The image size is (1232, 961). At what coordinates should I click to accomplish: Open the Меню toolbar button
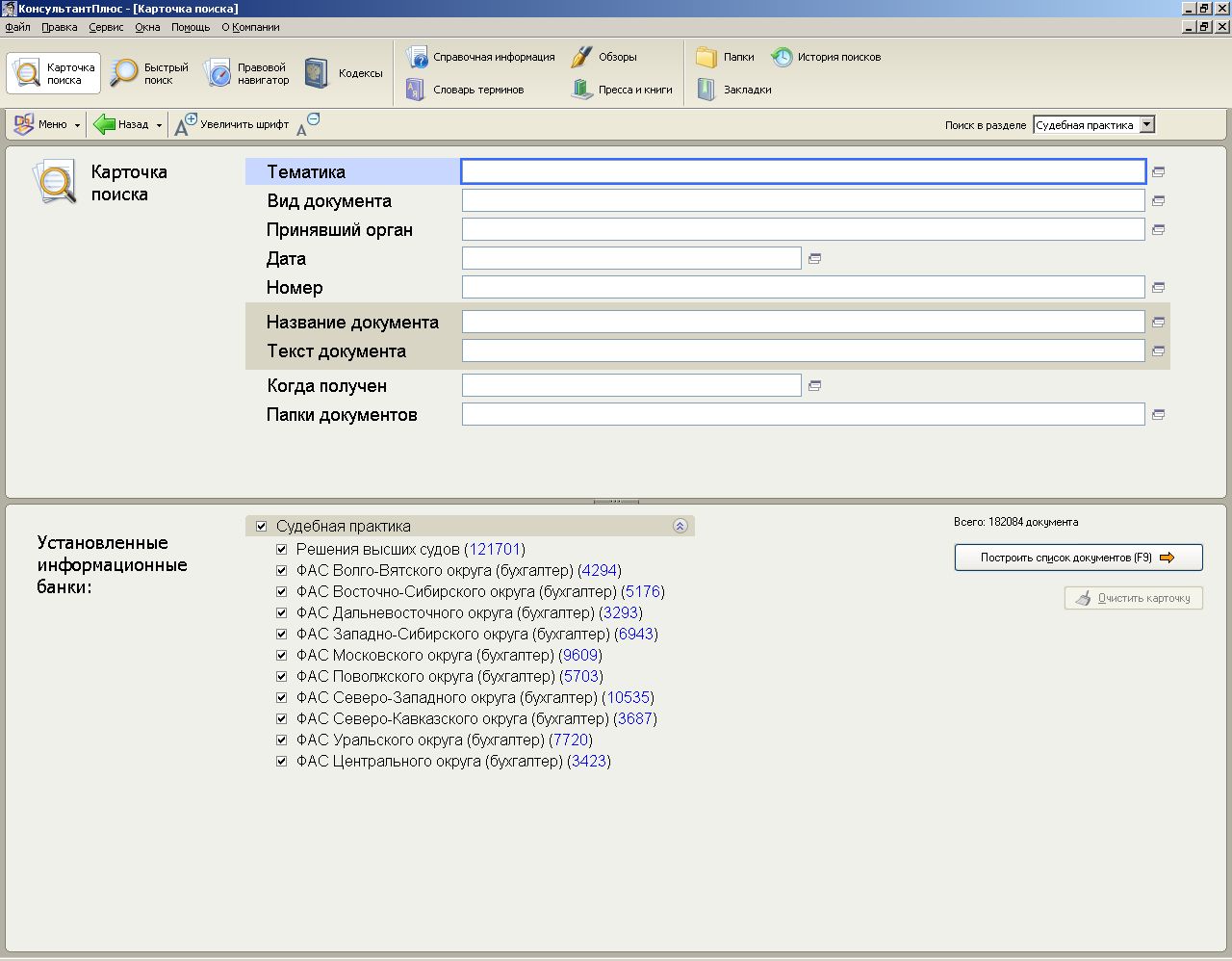(40, 124)
